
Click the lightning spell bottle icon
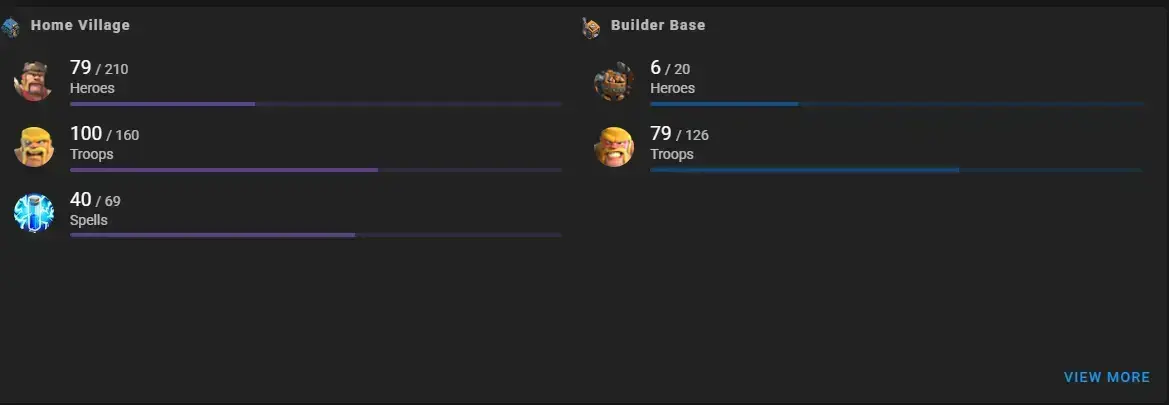(x=34, y=213)
